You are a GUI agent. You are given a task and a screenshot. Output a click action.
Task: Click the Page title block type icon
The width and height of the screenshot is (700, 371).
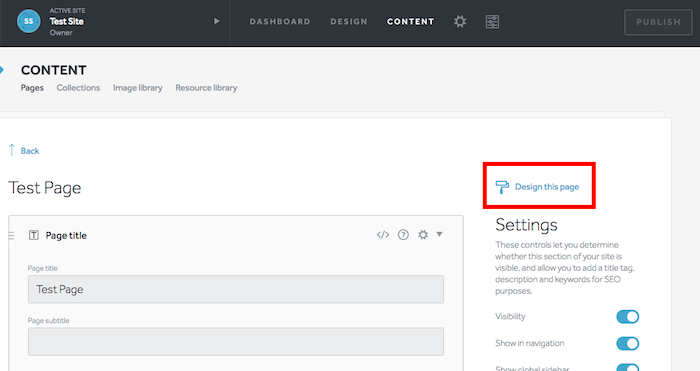33,235
